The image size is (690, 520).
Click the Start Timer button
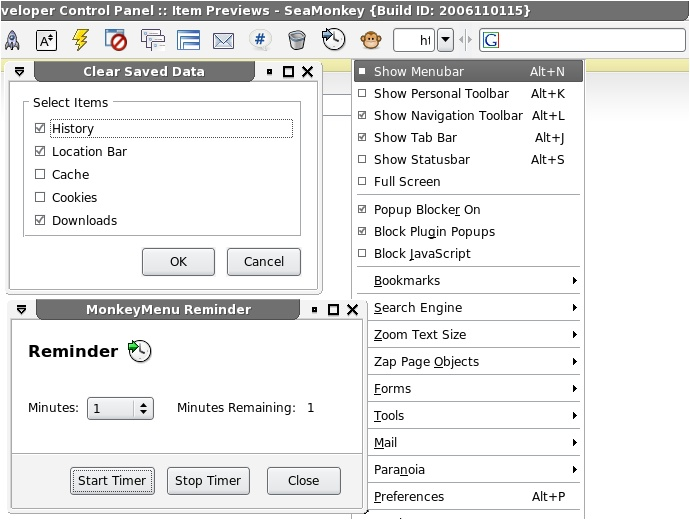pos(112,480)
